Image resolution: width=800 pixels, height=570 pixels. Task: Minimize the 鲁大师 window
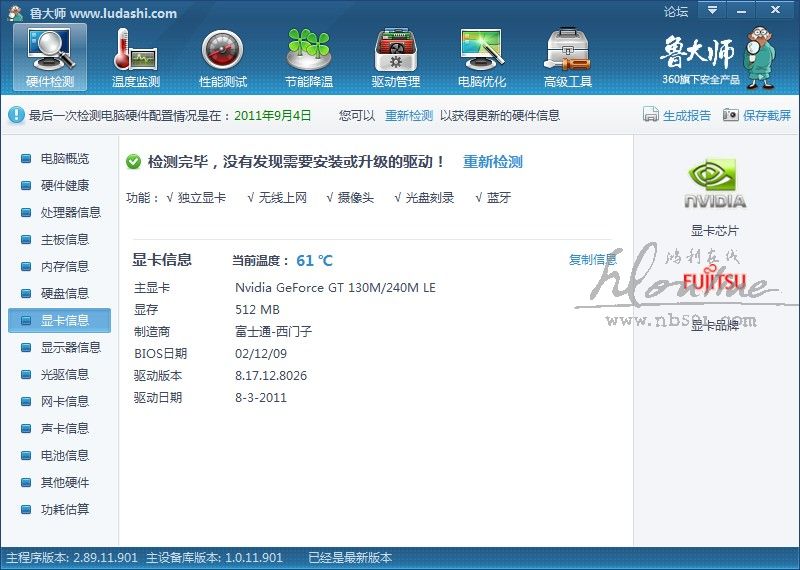tap(741, 10)
